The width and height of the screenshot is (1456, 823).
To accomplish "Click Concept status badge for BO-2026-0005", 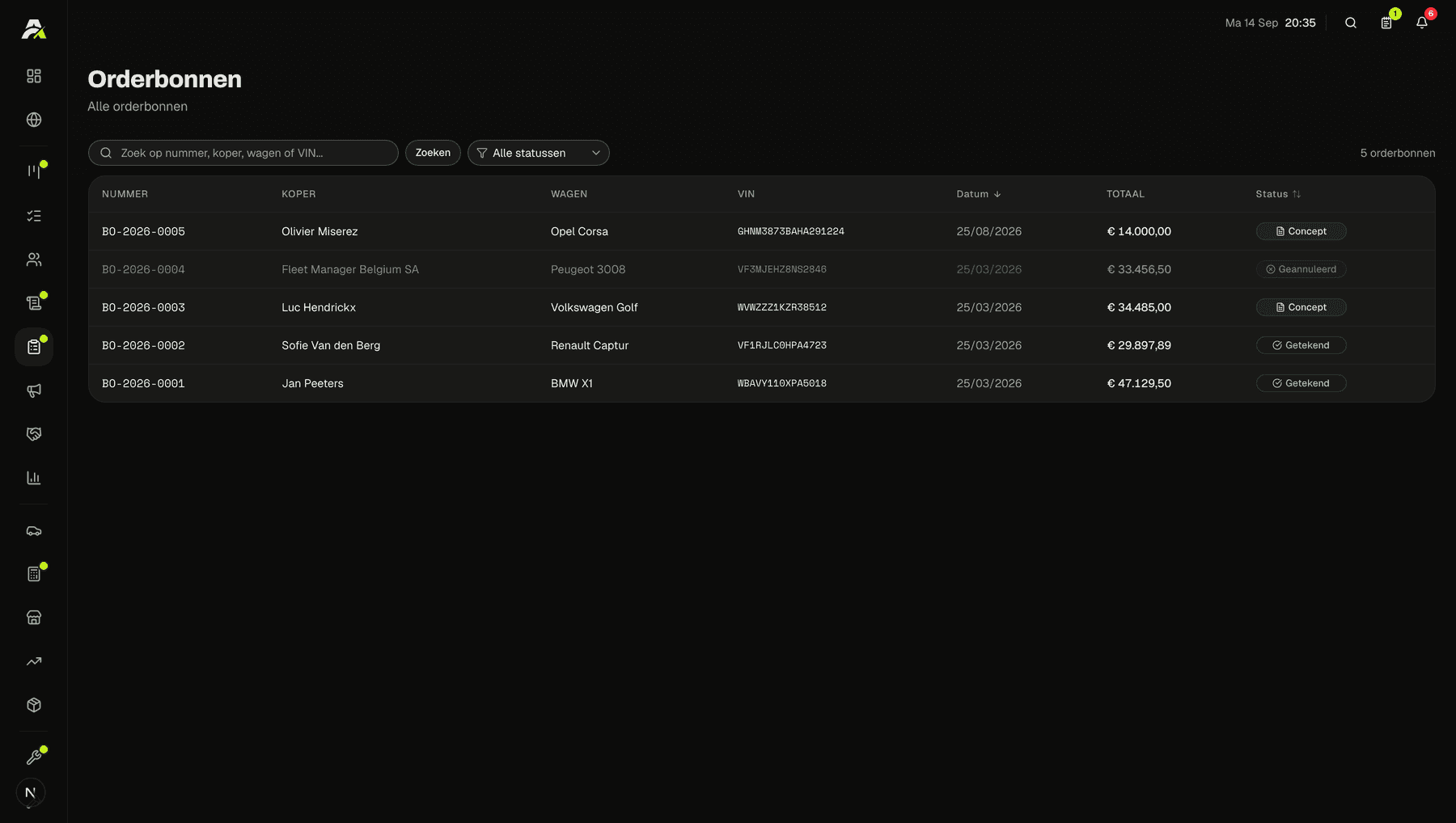I will pyautogui.click(x=1301, y=231).
